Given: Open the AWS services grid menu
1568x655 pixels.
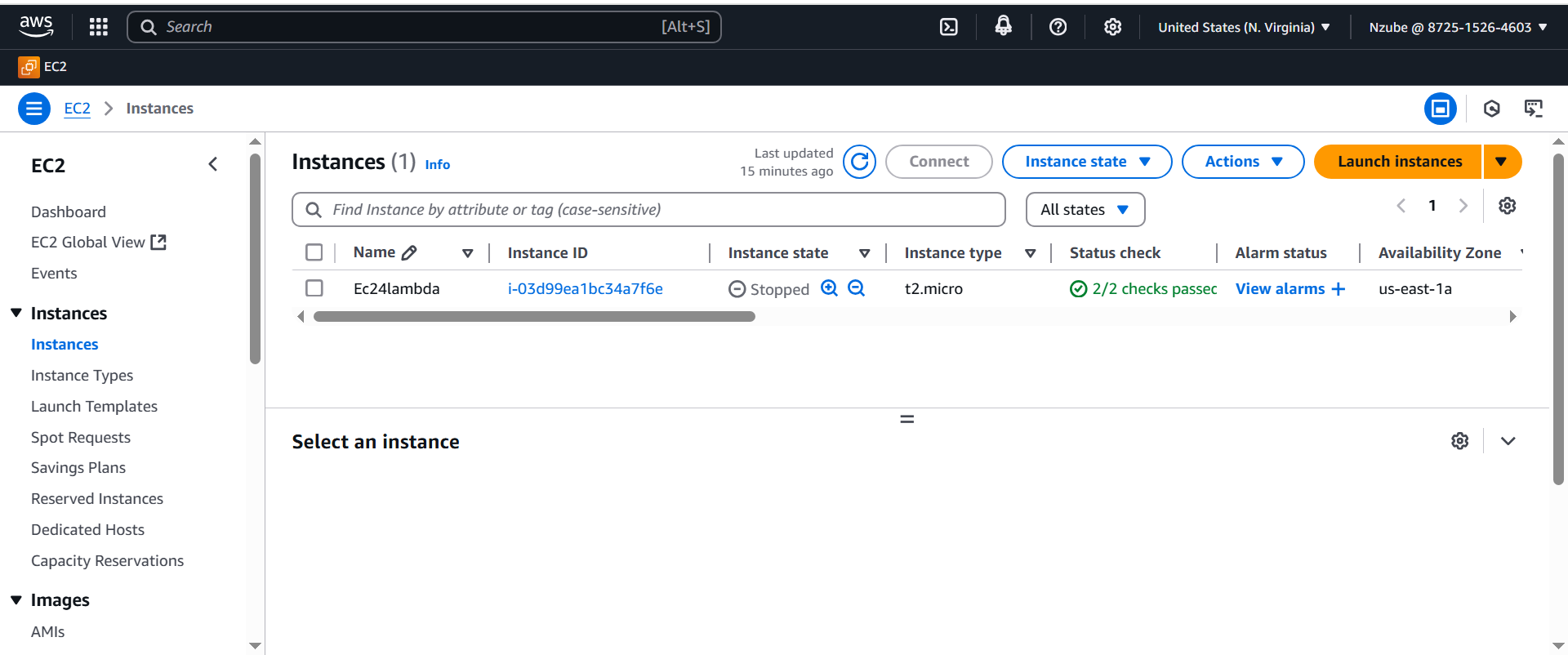Looking at the screenshot, I should tap(99, 27).
